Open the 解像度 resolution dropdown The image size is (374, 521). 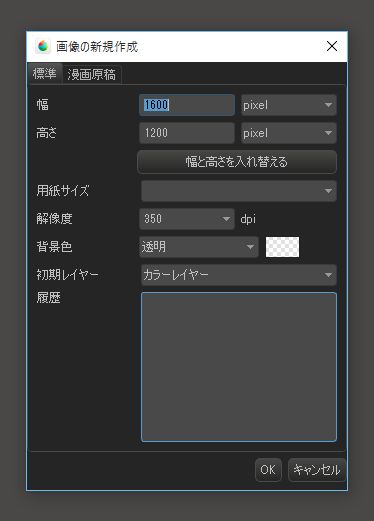click(187, 219)
